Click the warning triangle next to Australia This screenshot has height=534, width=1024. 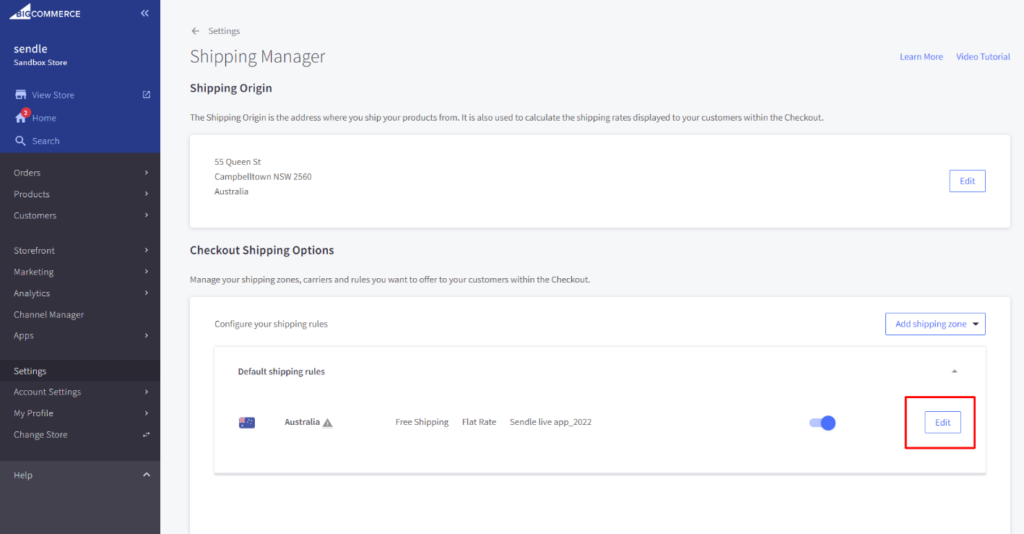[x=327, y=423]
